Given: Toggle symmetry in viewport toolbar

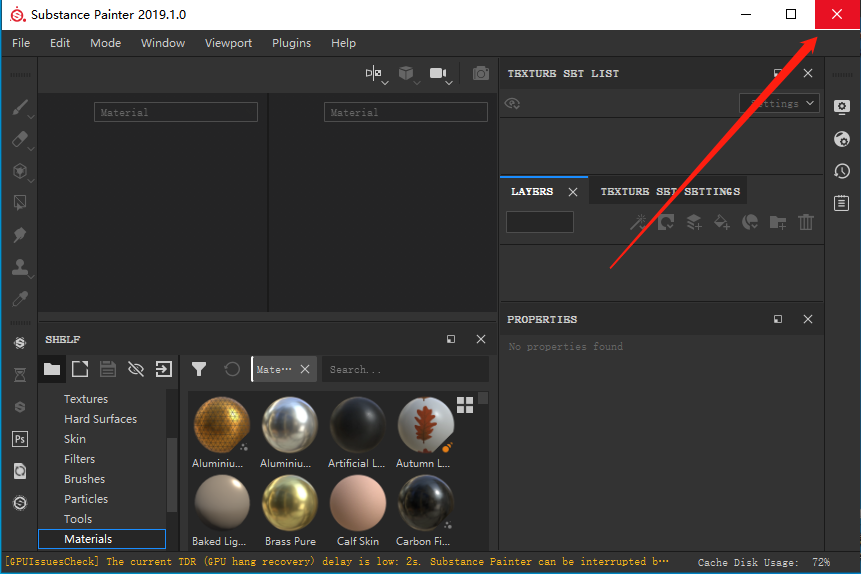Looking at the screenshot, I should point(373,73).
